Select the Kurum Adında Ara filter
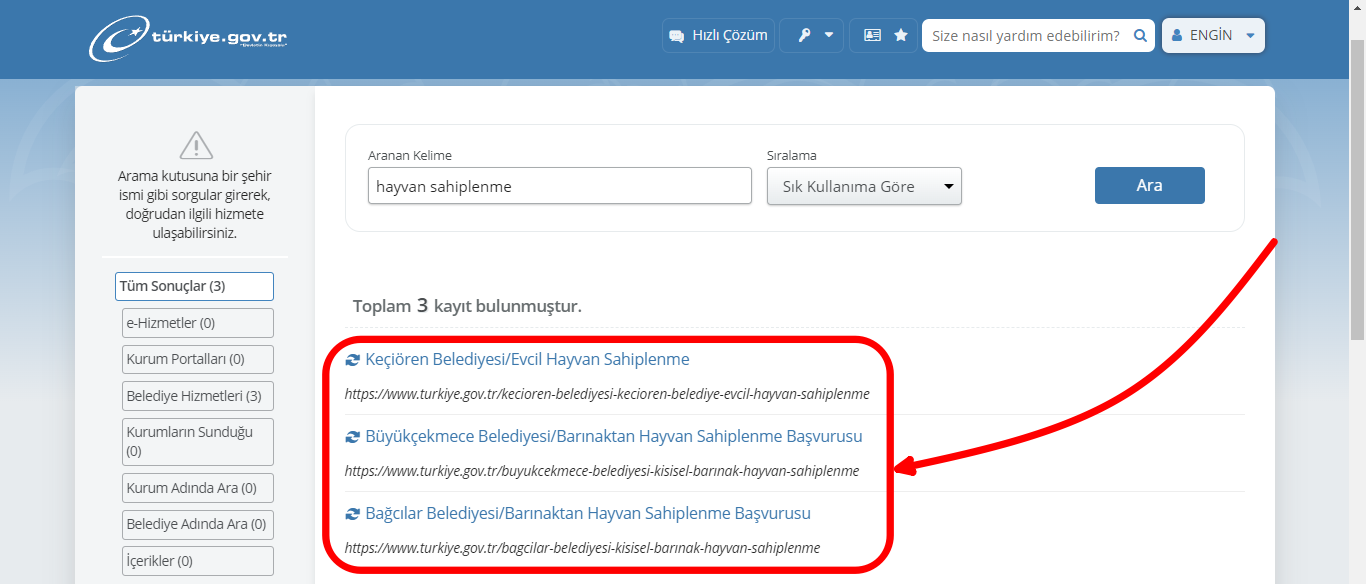Screen dimensions: 1366x584 197,487
